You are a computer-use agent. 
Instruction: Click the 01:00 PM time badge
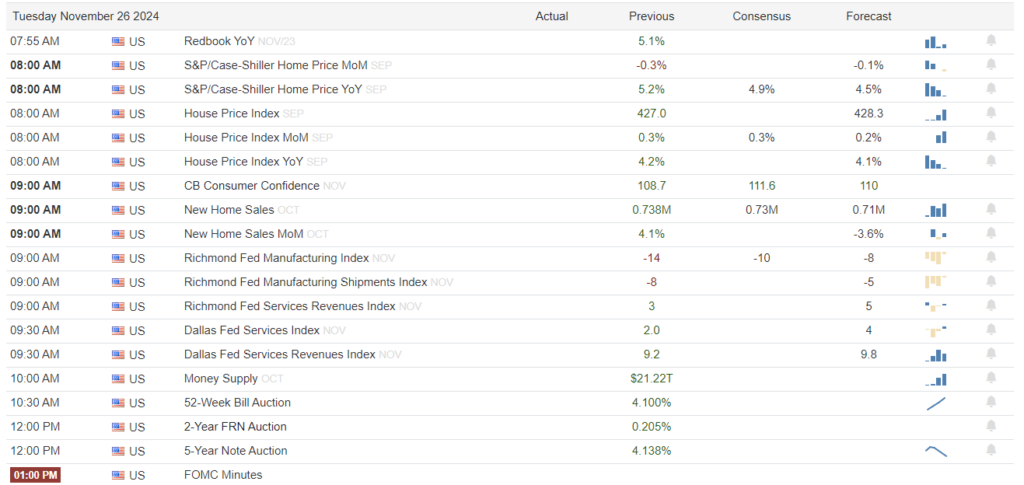(35, 475)
